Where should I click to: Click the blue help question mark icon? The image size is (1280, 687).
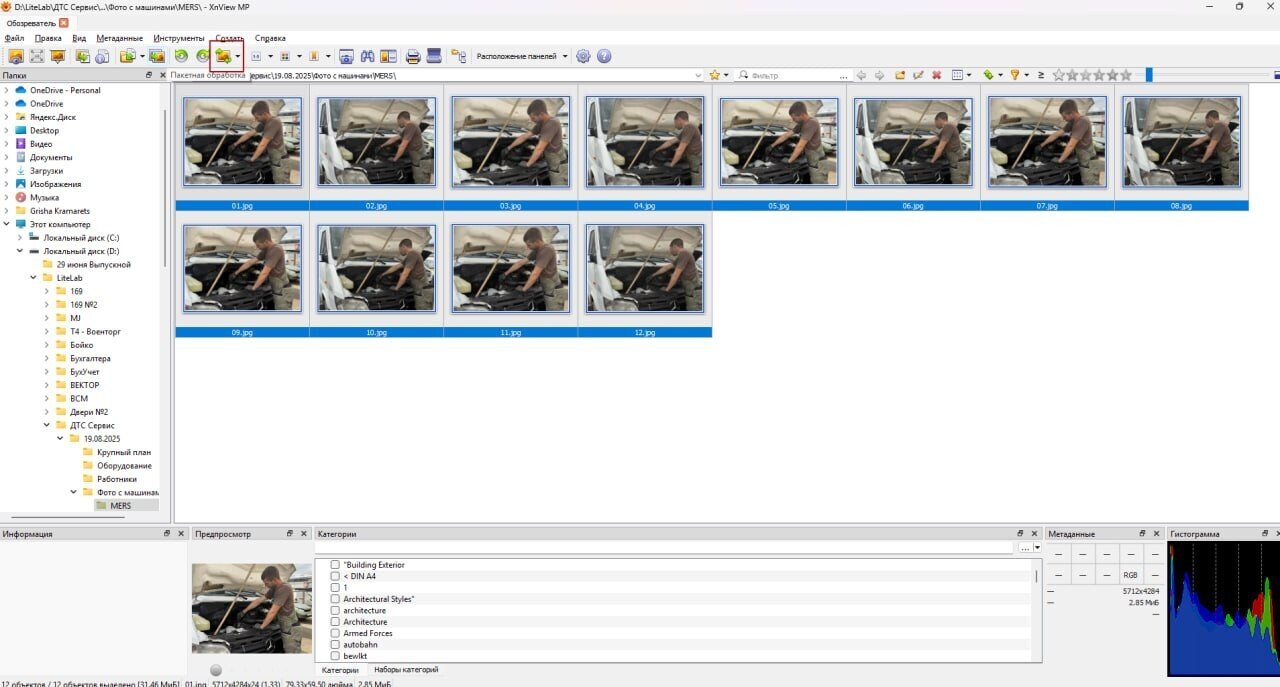point(604,56)
